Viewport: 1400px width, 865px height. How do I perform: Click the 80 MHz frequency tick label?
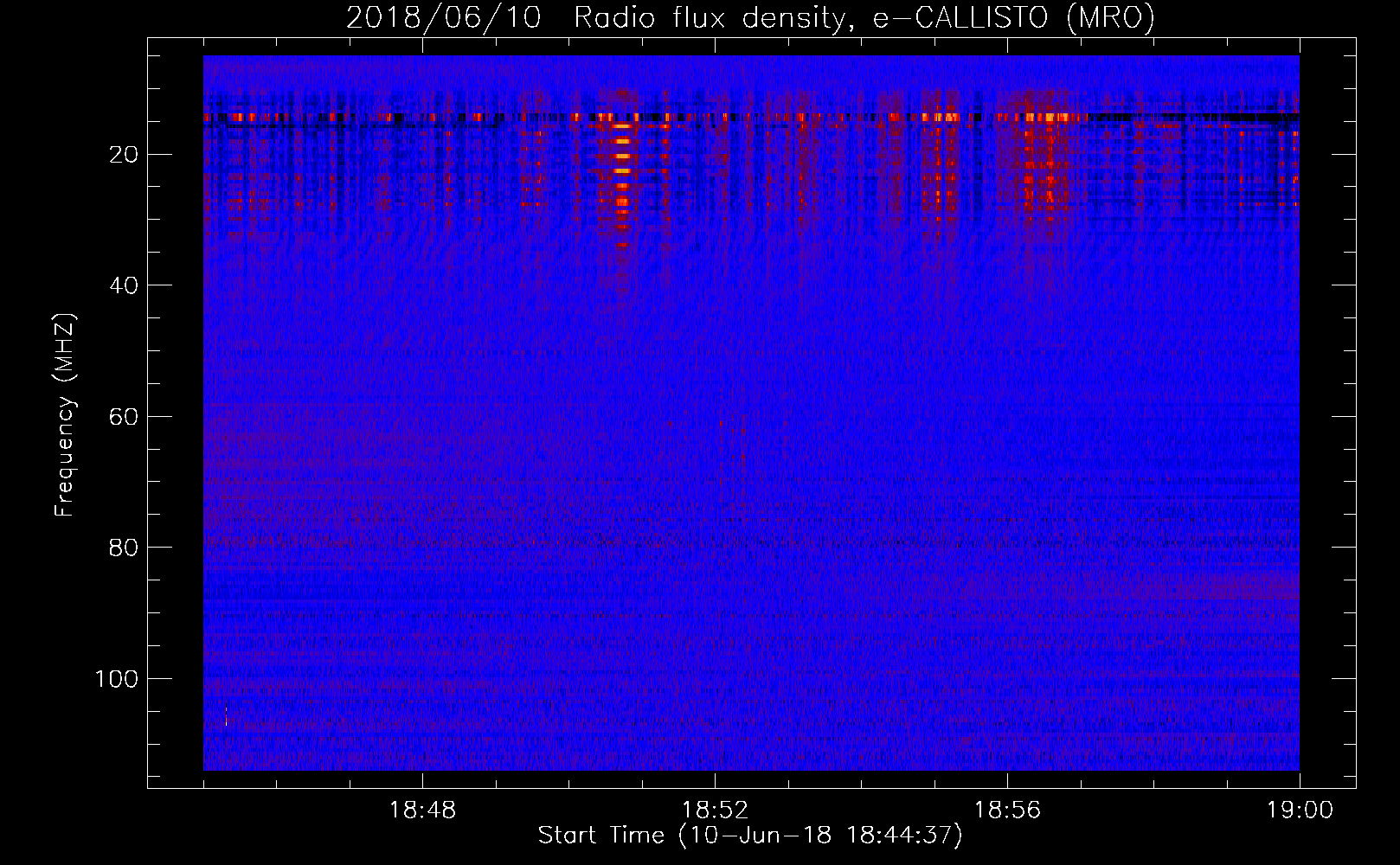point(125,548)
